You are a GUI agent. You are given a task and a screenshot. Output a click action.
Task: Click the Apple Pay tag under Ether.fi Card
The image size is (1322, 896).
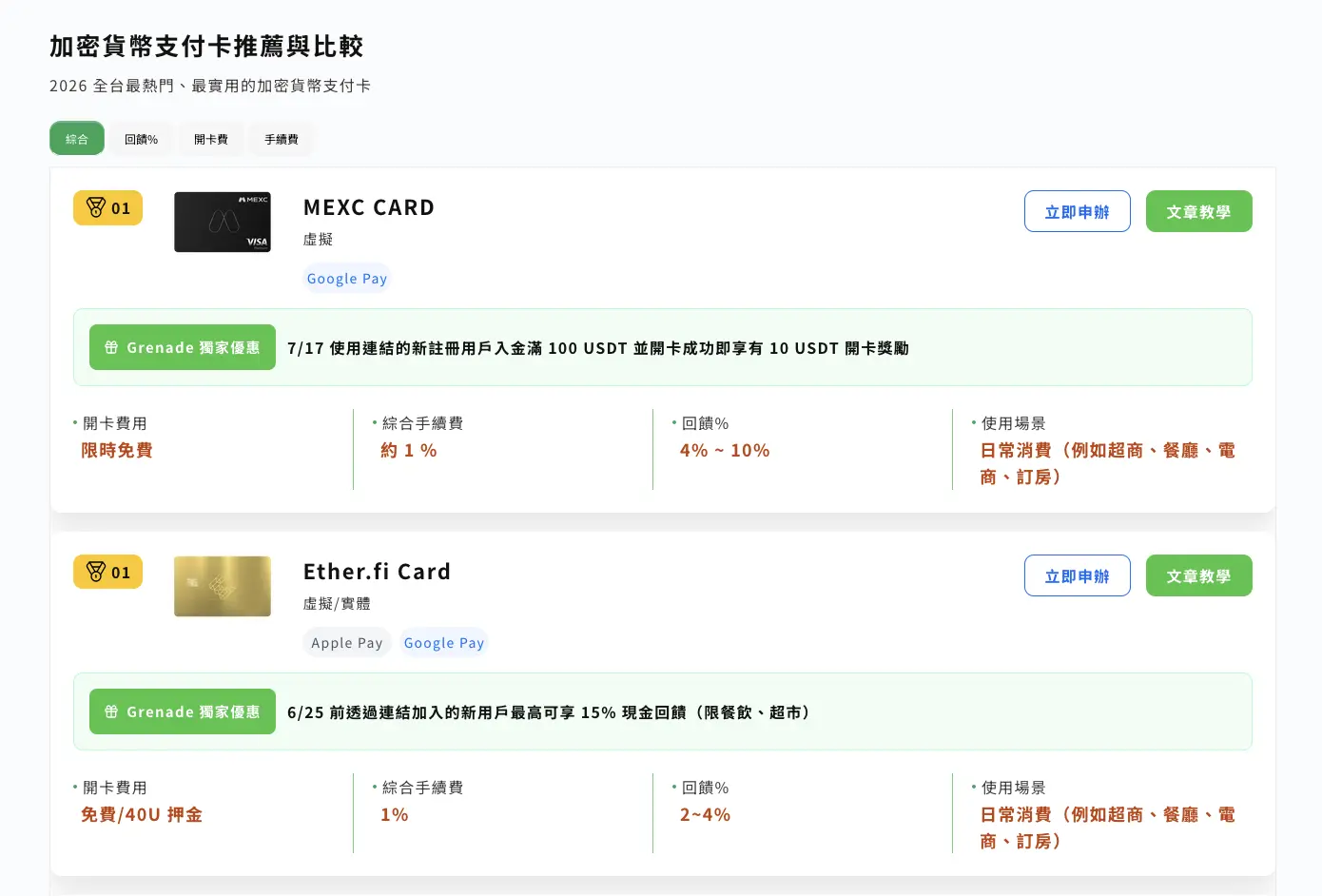[x=347, y=643]
